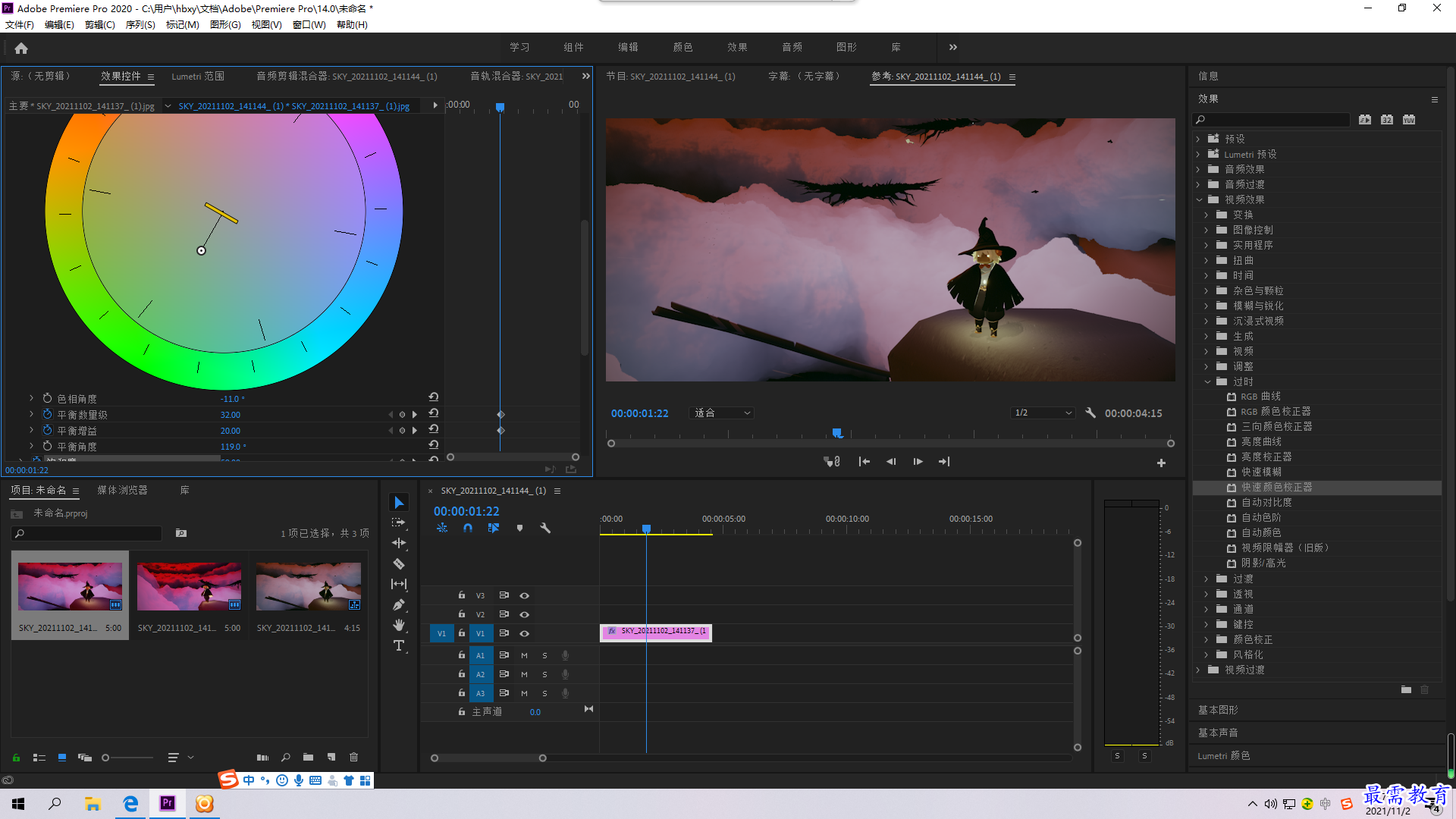Switch to the 颜色 workspace

[682, 47]
